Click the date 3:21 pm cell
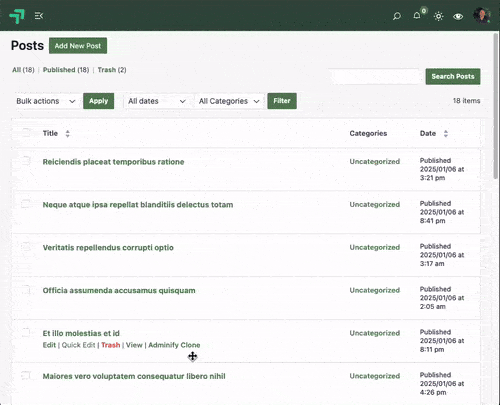The width and height of the screenshot is (500, 405). point(442,169)
